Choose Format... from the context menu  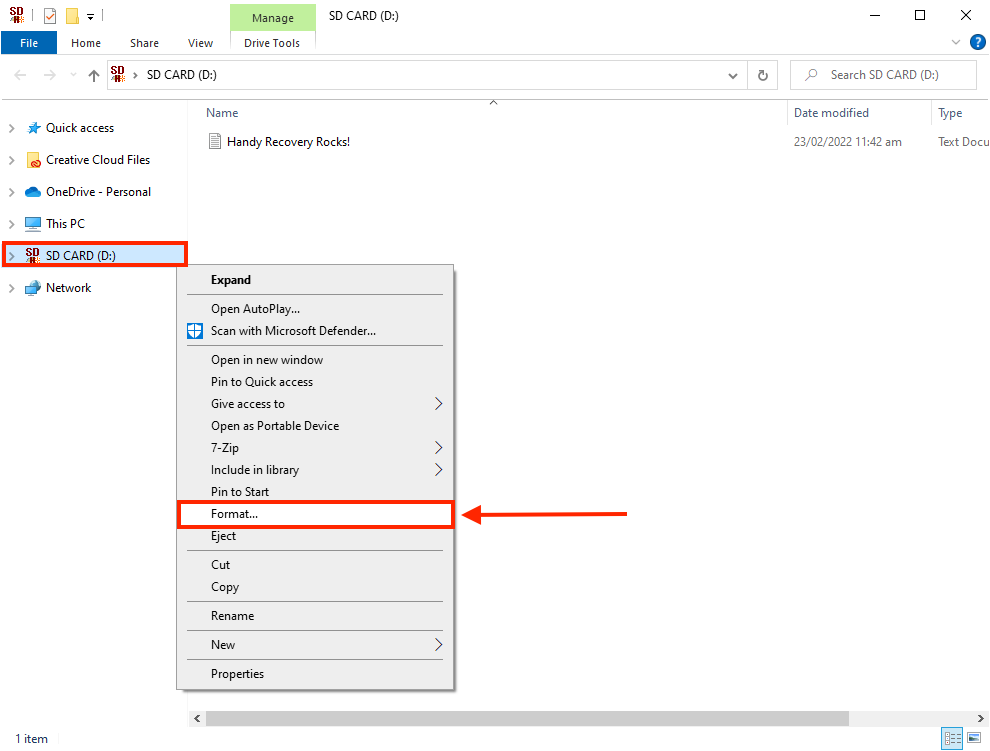[x=315, y=514]
